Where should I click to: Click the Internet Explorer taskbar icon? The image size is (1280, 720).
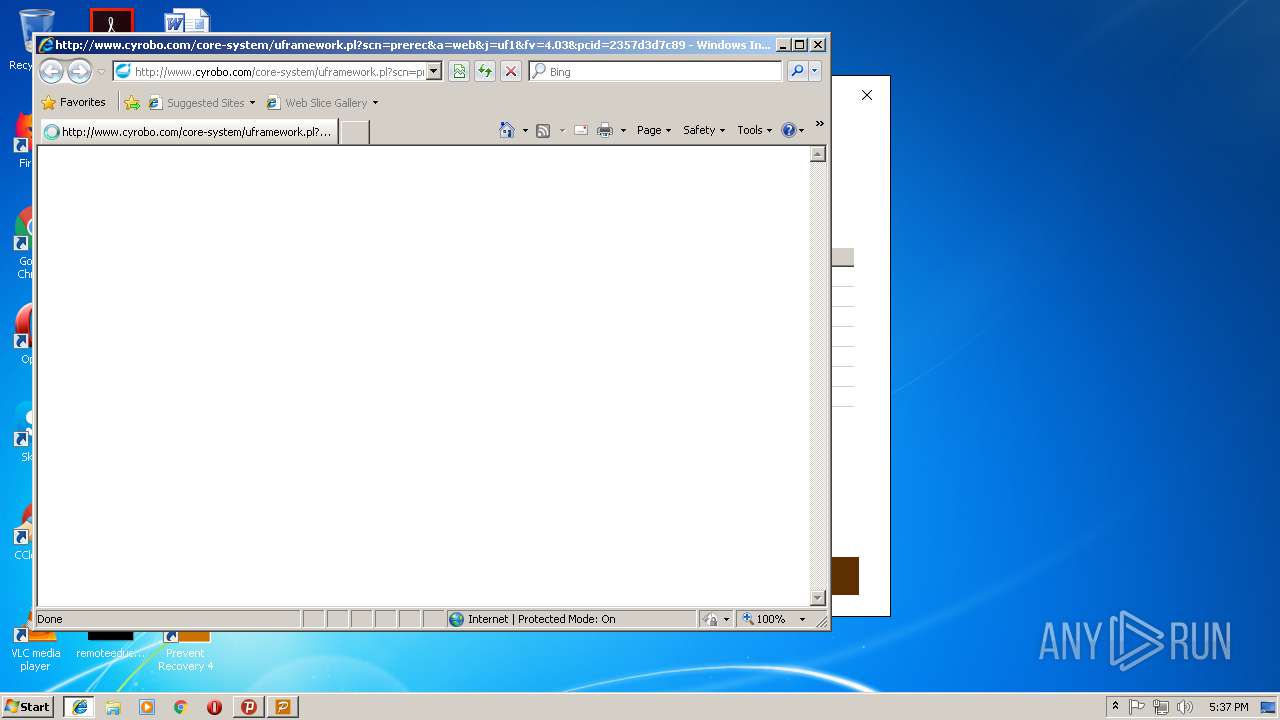click(79, 706)
